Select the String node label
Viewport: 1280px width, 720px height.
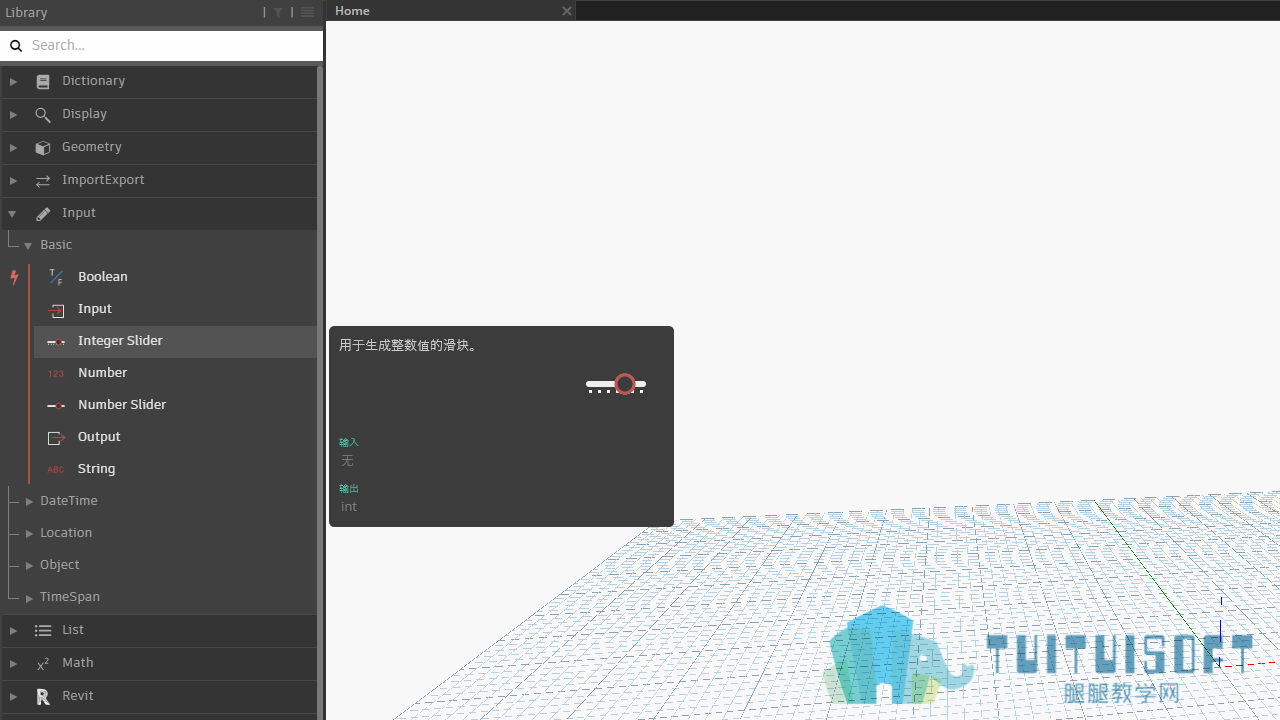point(96,469)
